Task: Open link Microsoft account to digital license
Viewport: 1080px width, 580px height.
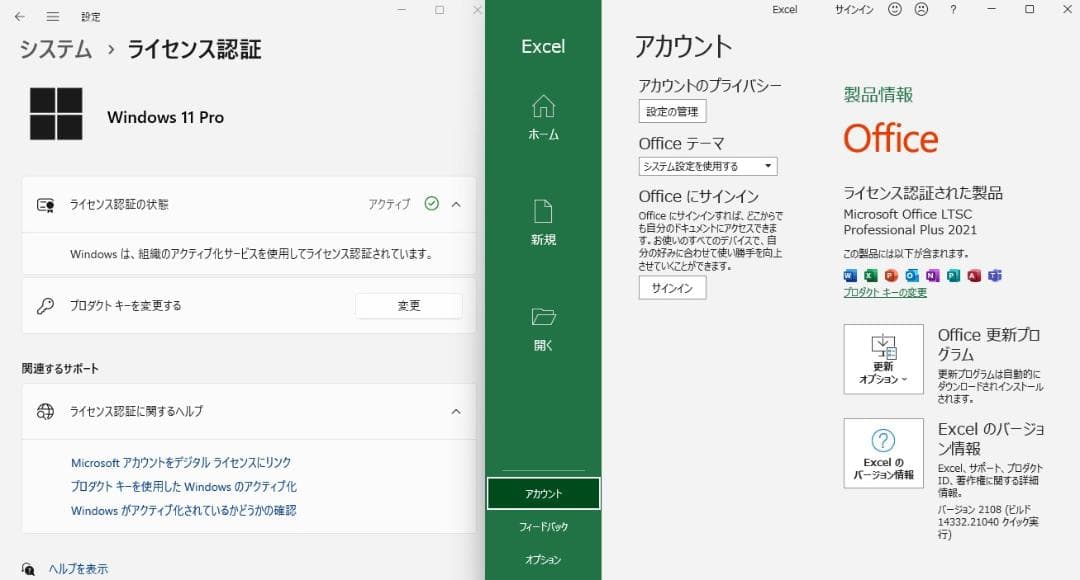Action: [181, 463]
